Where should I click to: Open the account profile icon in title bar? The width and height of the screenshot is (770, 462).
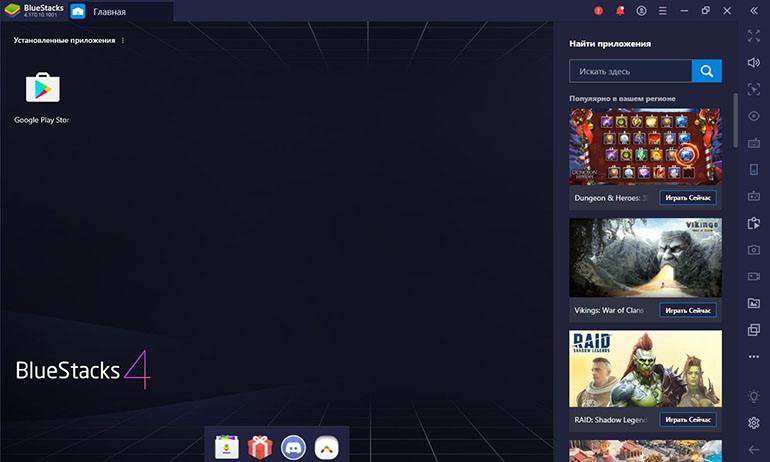click(x=641, y=11)
